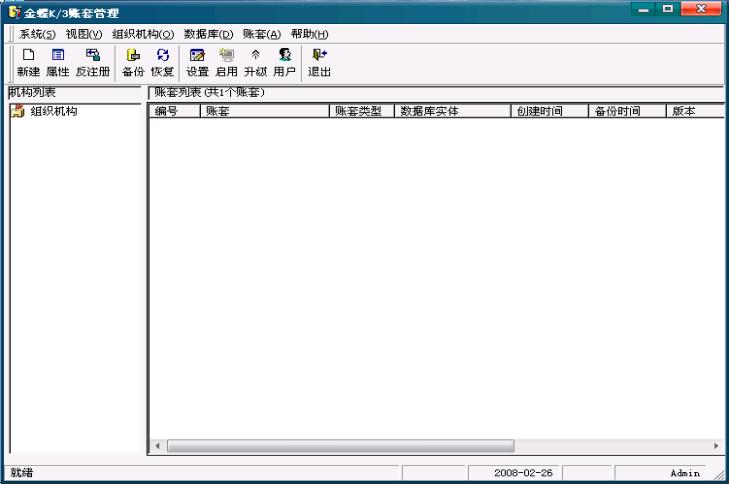Viewport: 729px width, 484px height.
Task: Click the 恢复 (Restore) toolbar icon
Action: [x=162, y=62]
